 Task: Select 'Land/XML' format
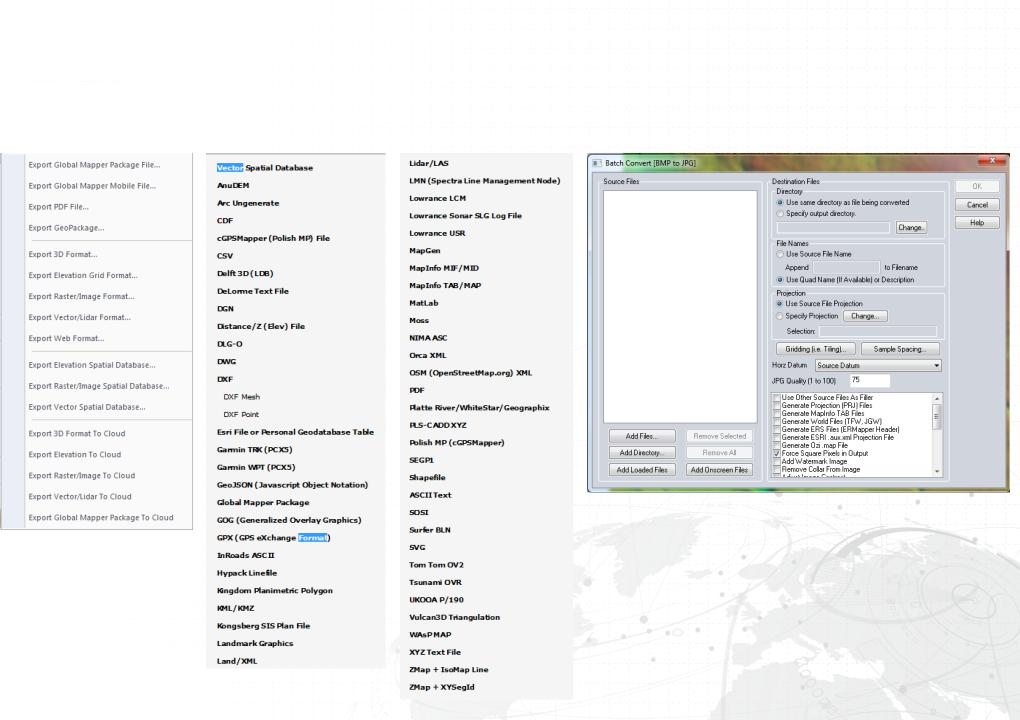237,661
